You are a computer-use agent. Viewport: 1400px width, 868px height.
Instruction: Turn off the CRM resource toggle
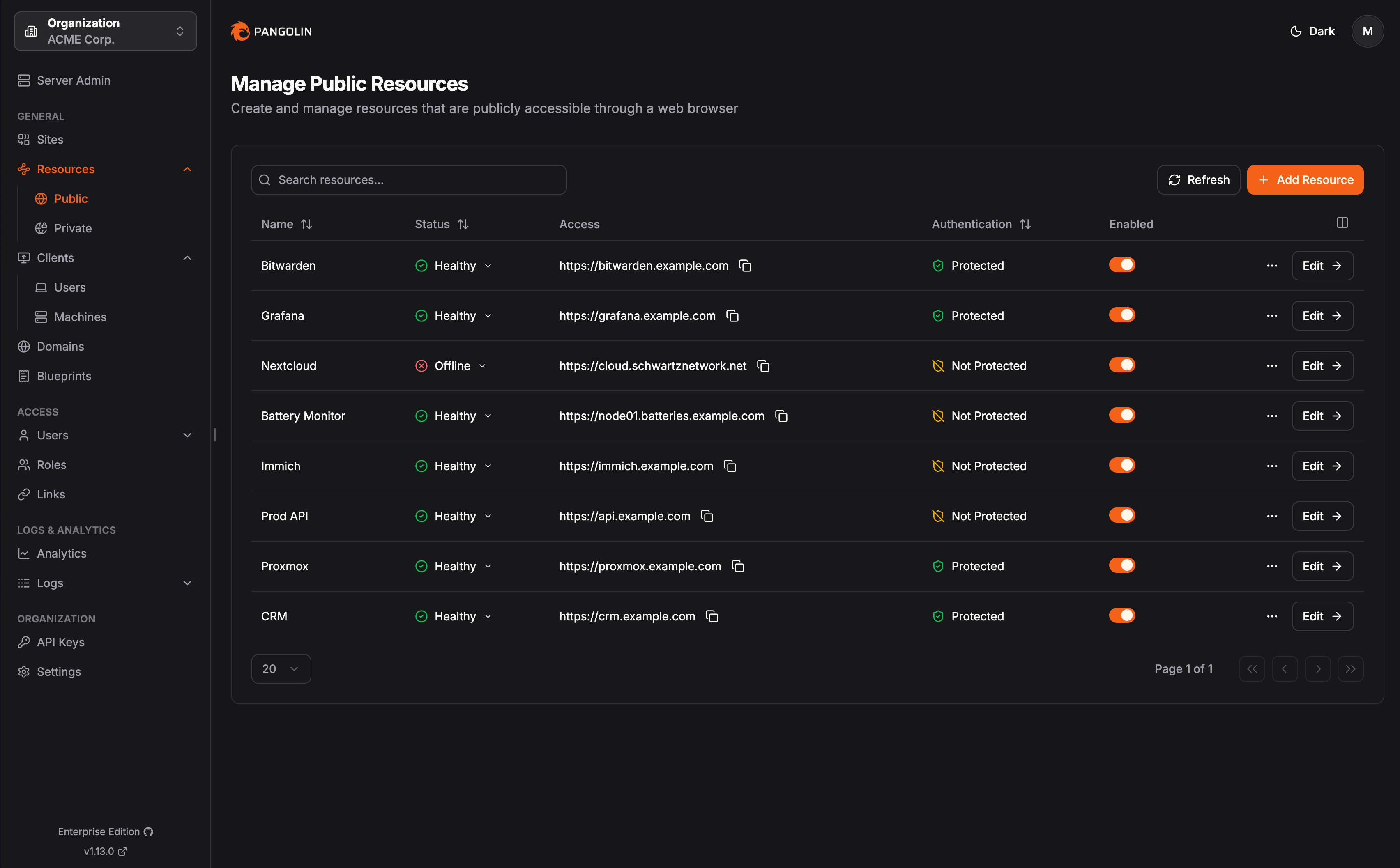(x=1122, y=615)
